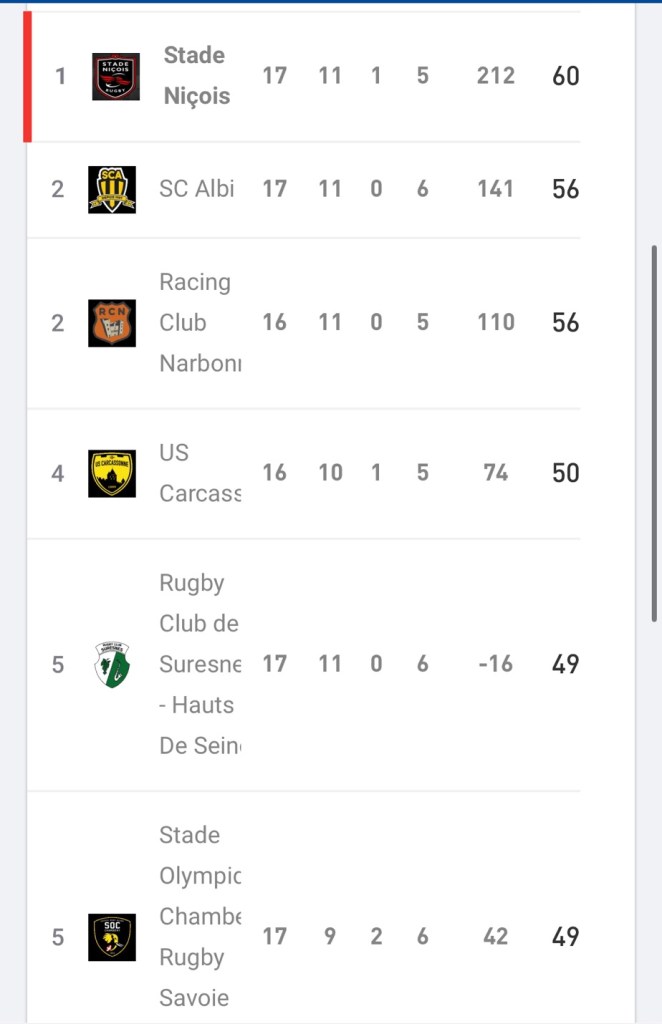Go to the Racing Club Narbonne name
The image size is (662, 1024).
pyautogui.click(x=199, y=323)
